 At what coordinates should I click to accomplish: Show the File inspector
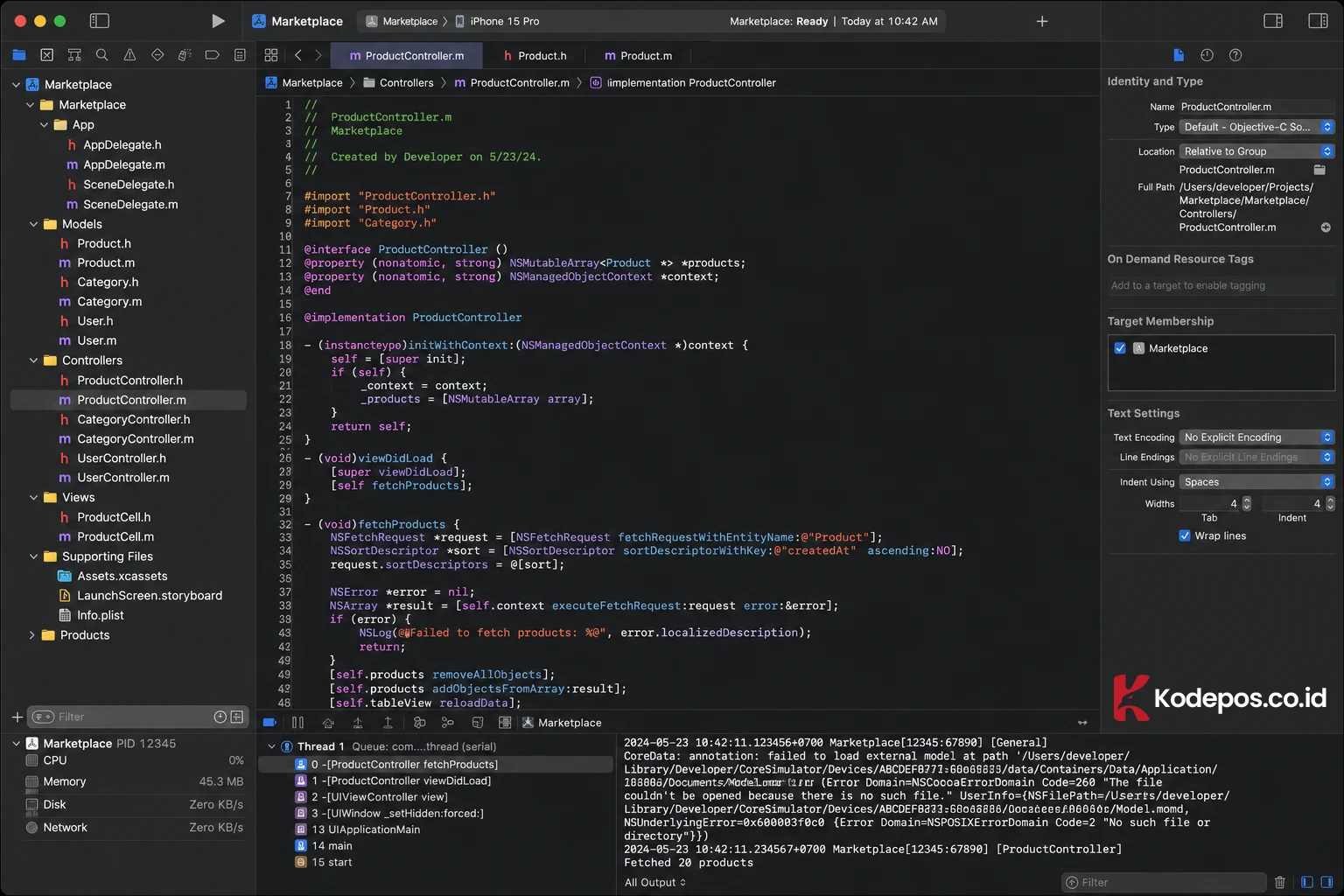point(1179,55)
